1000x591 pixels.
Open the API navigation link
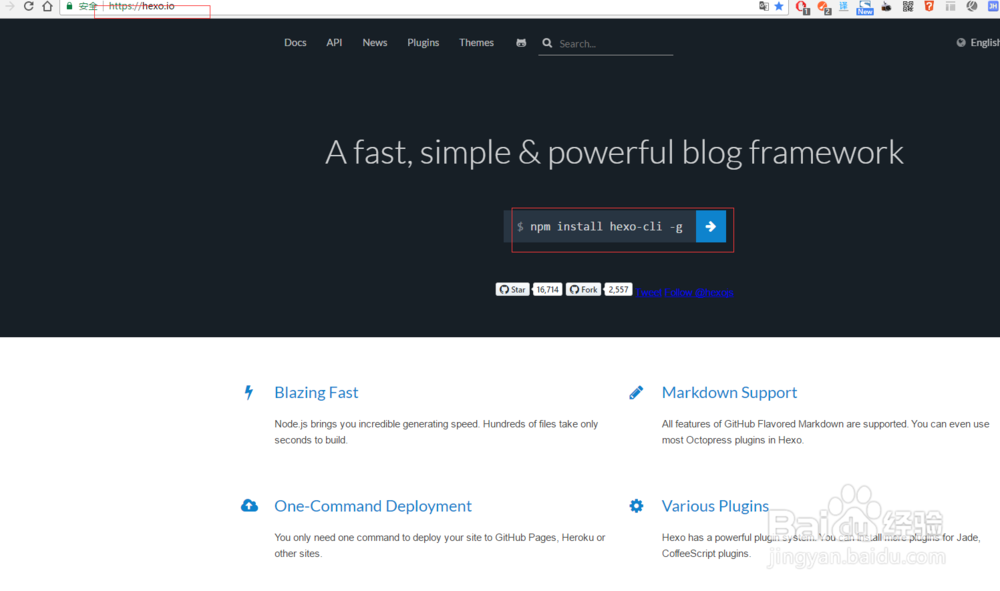[334, 43]
